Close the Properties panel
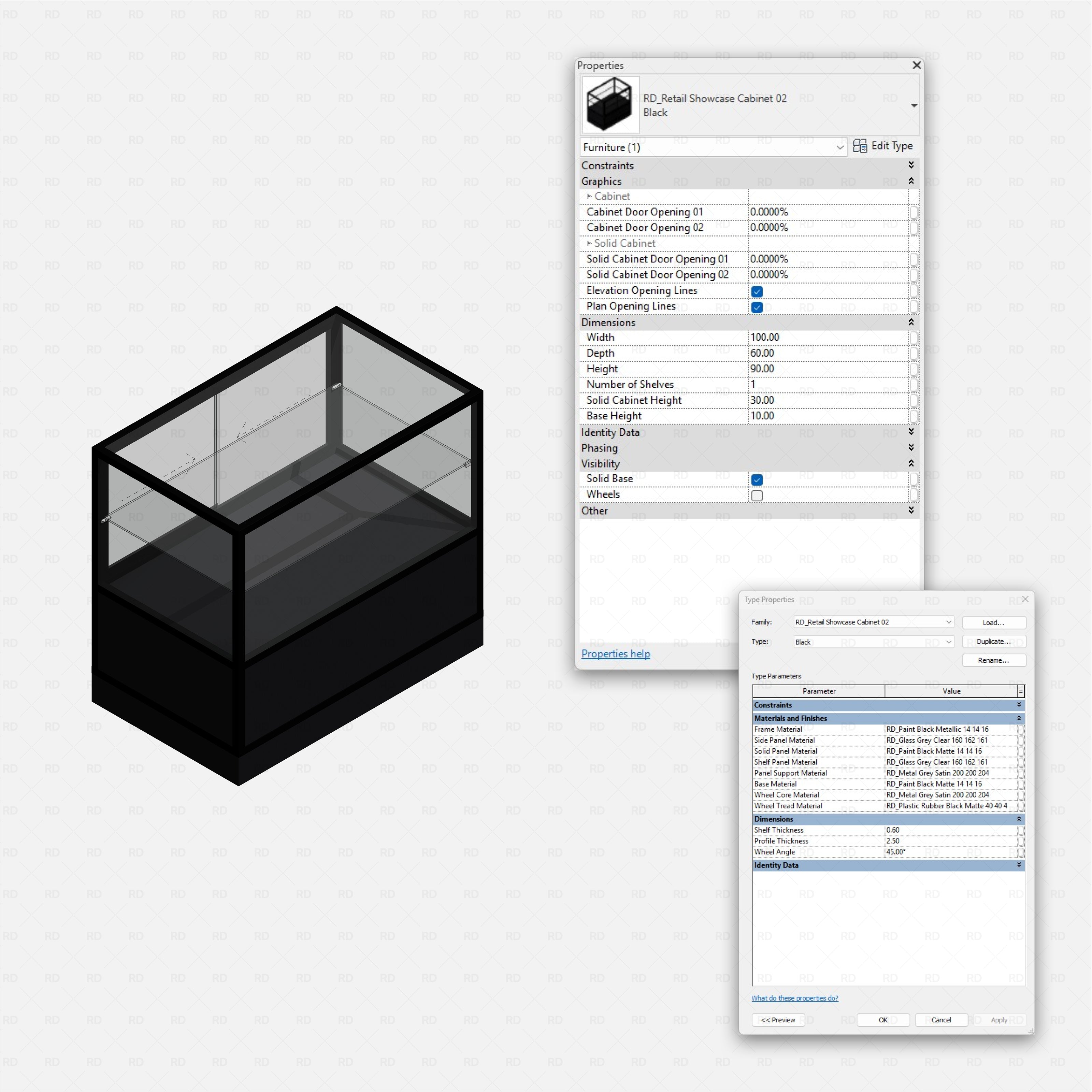This screenshot has height=1092, width=1092. tap(917, 66)
